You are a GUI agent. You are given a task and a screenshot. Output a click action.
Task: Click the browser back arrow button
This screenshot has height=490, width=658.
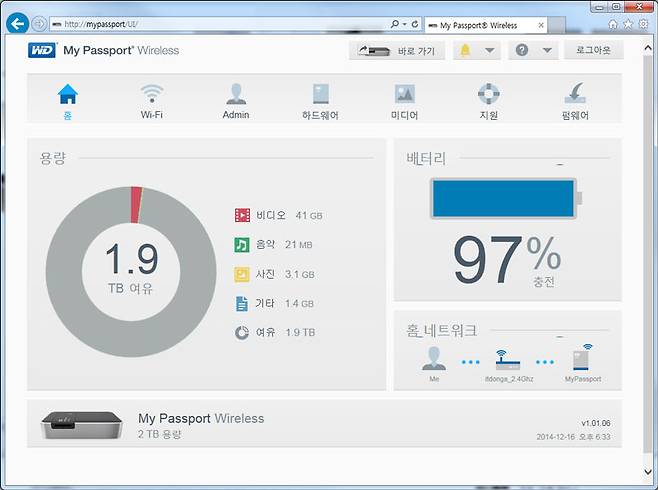(x=17, y=23)
